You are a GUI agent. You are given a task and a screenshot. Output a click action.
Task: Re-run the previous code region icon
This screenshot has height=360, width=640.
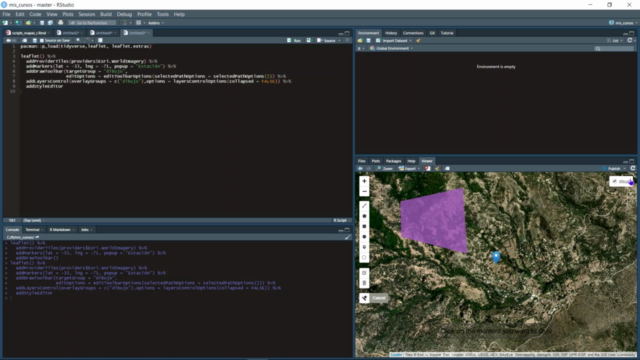click(x=309, y=40)
